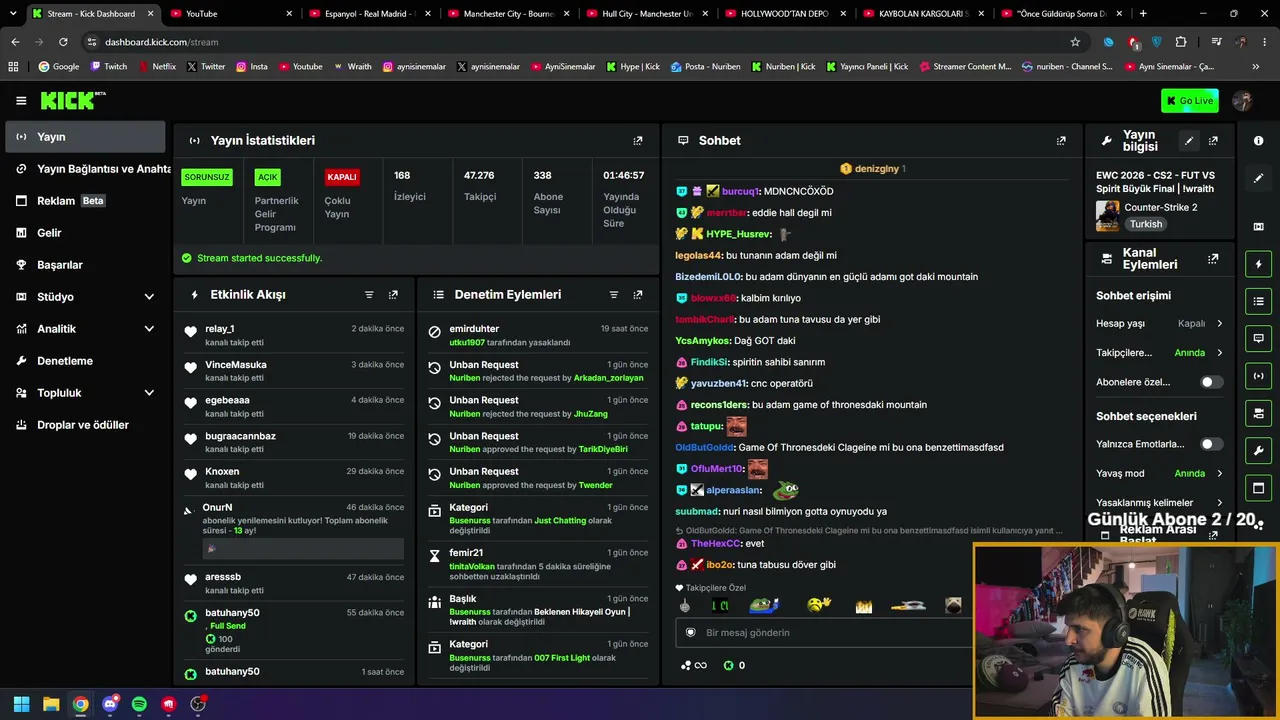Click the Counter-Strike 2 category thumbnail

[x=1107, y=215]
